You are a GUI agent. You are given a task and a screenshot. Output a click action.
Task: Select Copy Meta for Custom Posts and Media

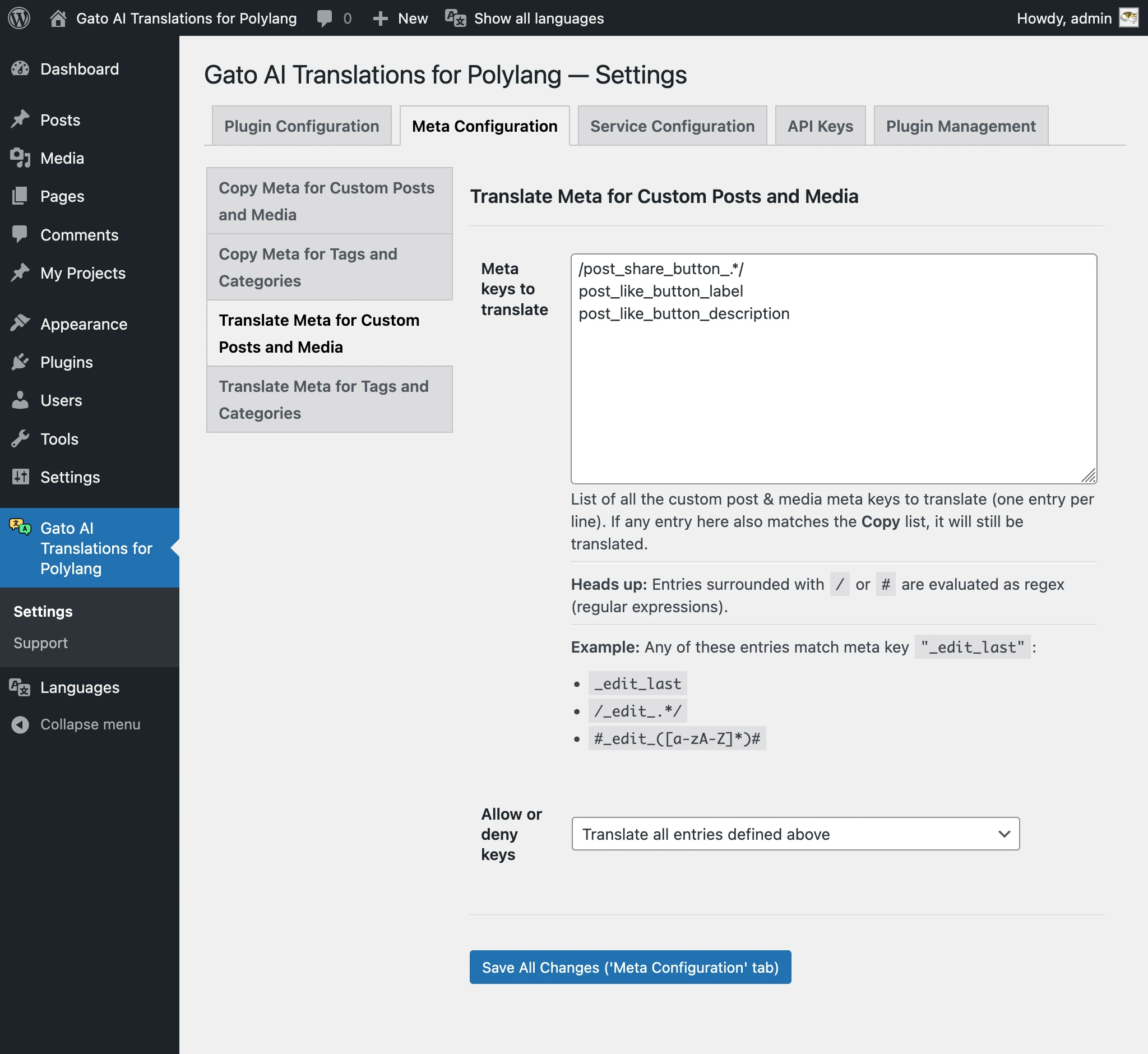(330, 201)
